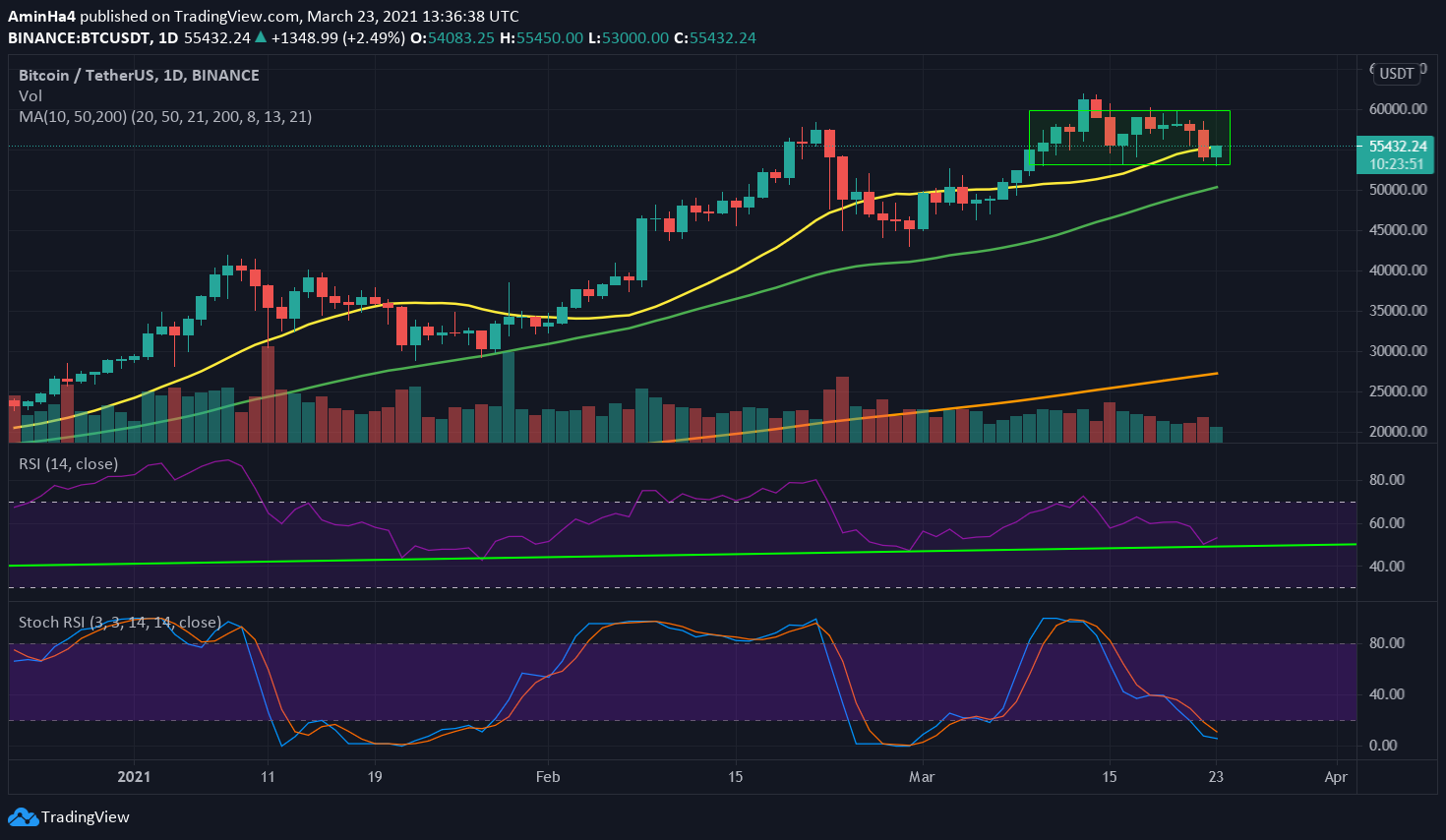The width and height of the screenshot is (1446, 840).
Task: Select the Vol indicator legend label
Action: tap(30, 96)
